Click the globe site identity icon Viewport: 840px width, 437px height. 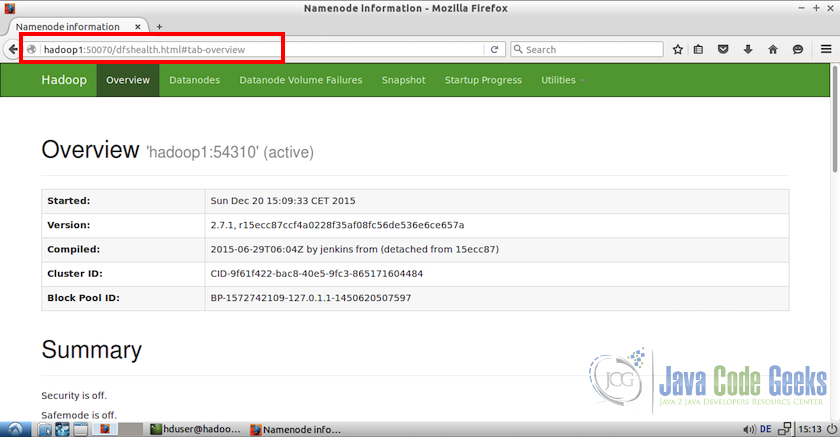pyautogui.click(x=32, y=49)
